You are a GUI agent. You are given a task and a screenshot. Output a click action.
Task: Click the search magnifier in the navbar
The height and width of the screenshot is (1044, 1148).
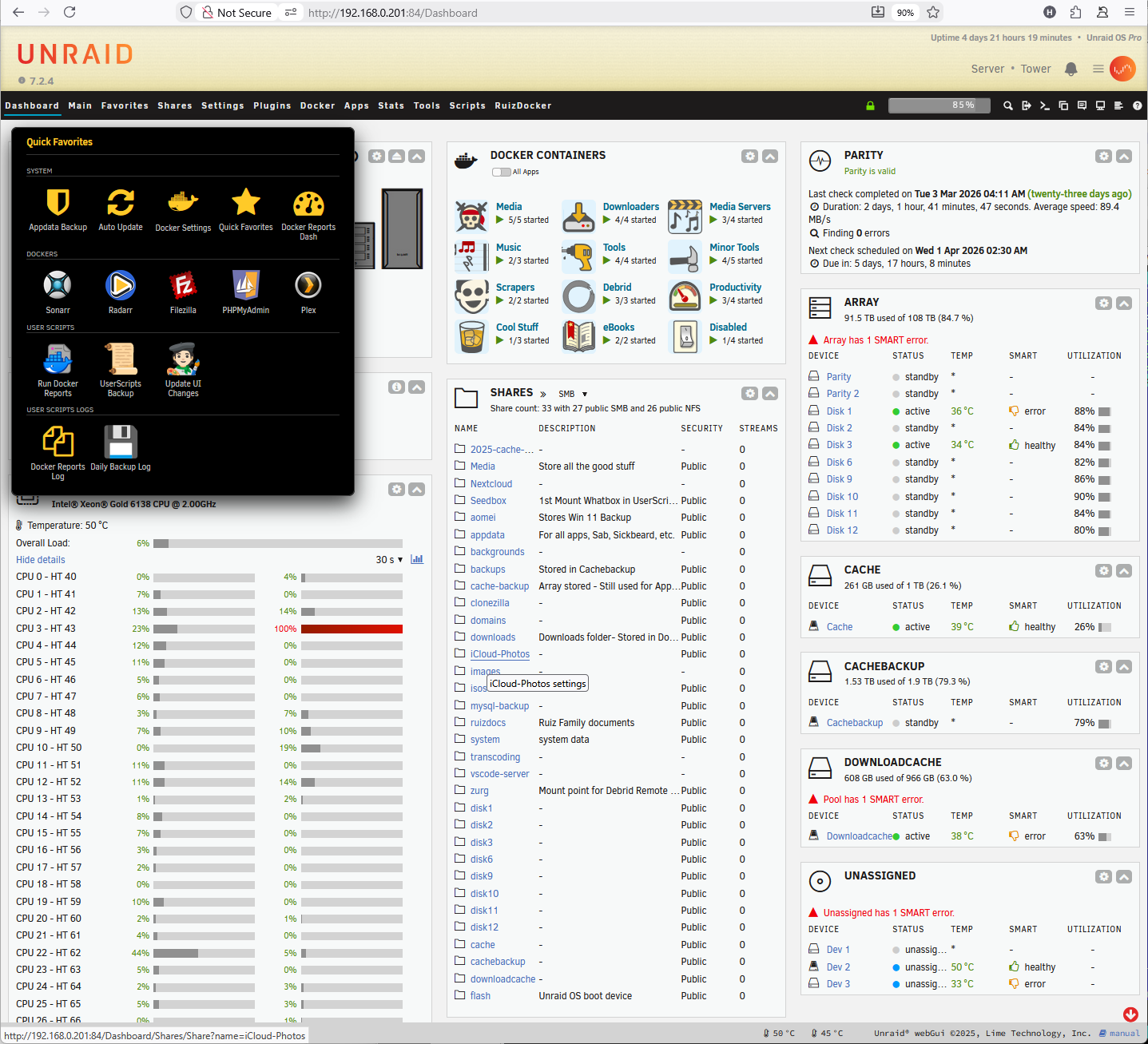[x=1008, y=105]
